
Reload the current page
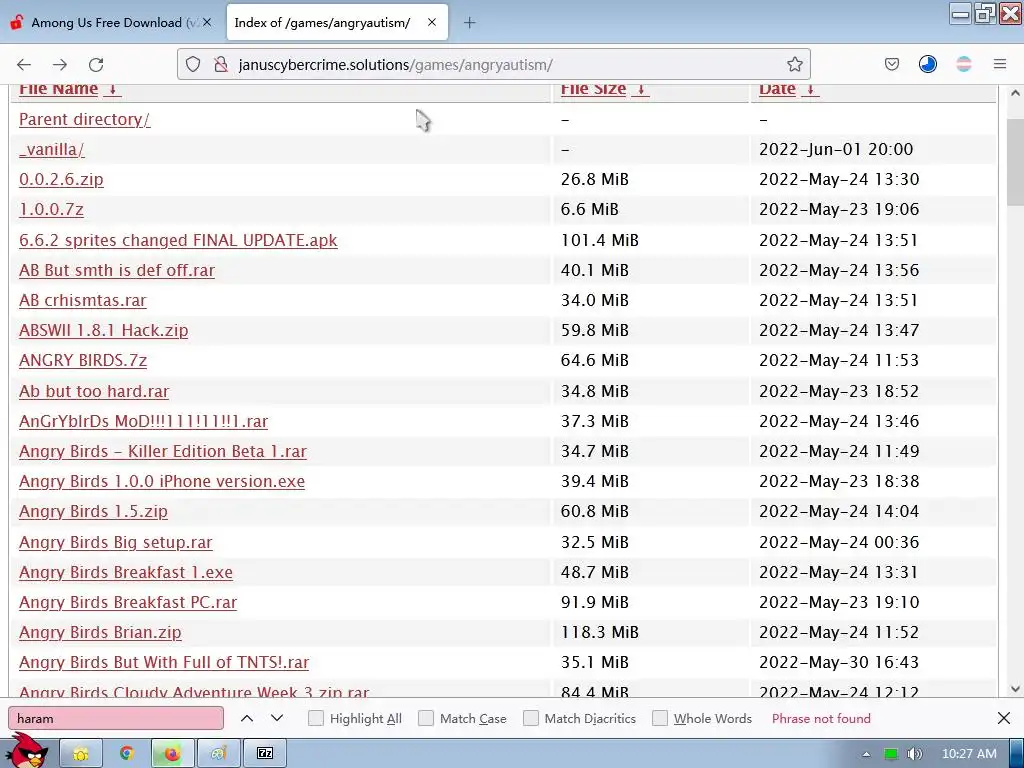point(96,65)
